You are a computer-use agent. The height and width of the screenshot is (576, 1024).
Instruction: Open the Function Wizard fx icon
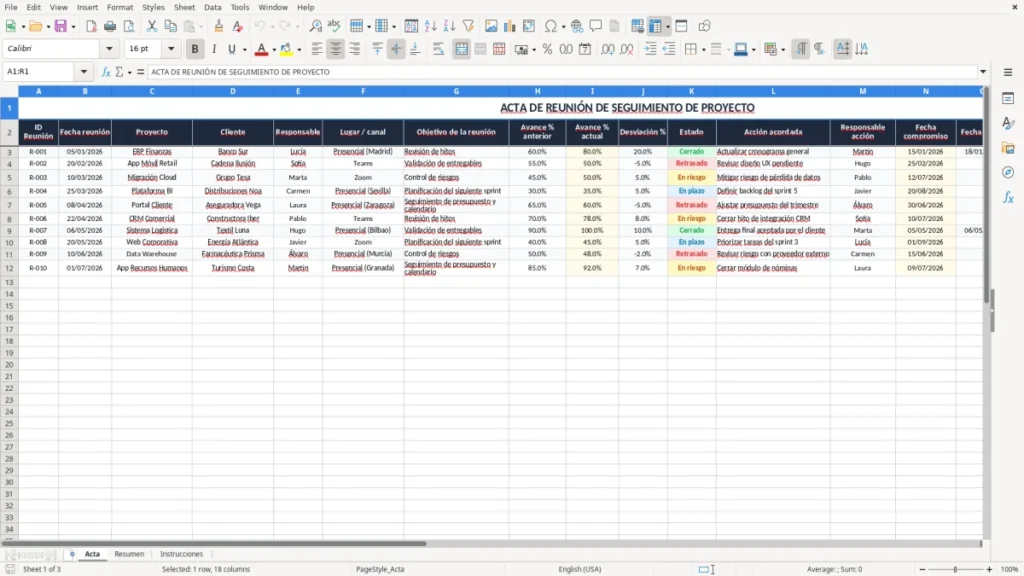pos(106,72)
